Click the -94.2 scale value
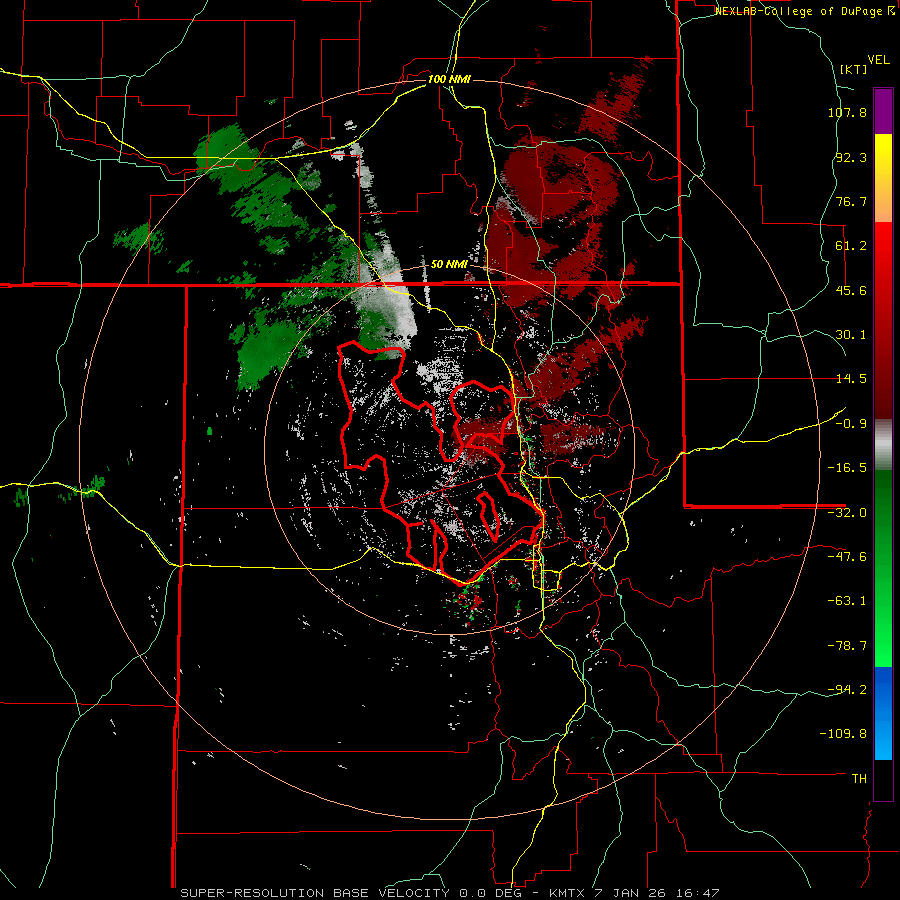This screenshot has width=900, height=900. tap(847, 690)
